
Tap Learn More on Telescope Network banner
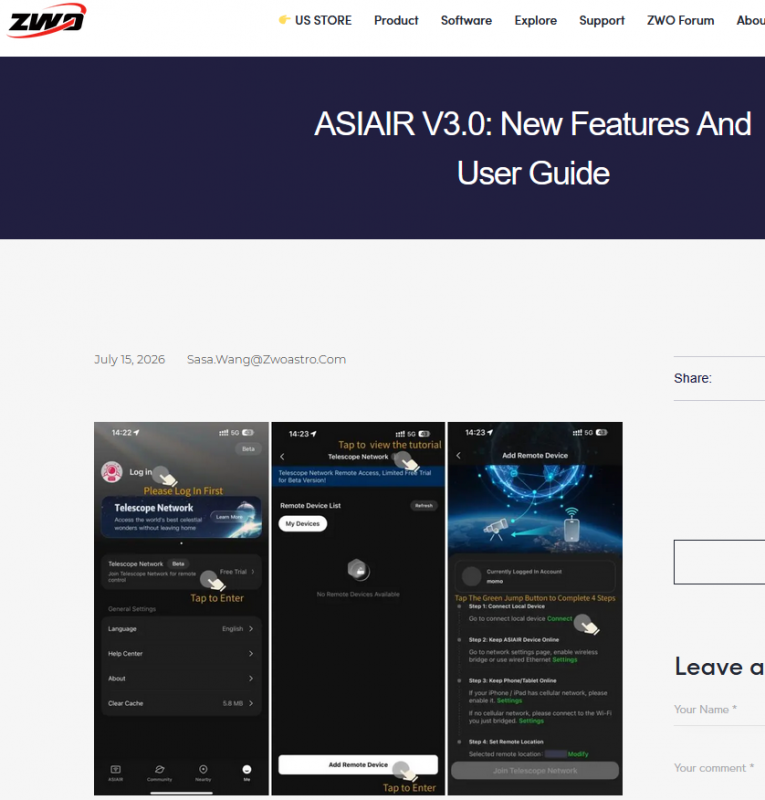tap(229, 517)
